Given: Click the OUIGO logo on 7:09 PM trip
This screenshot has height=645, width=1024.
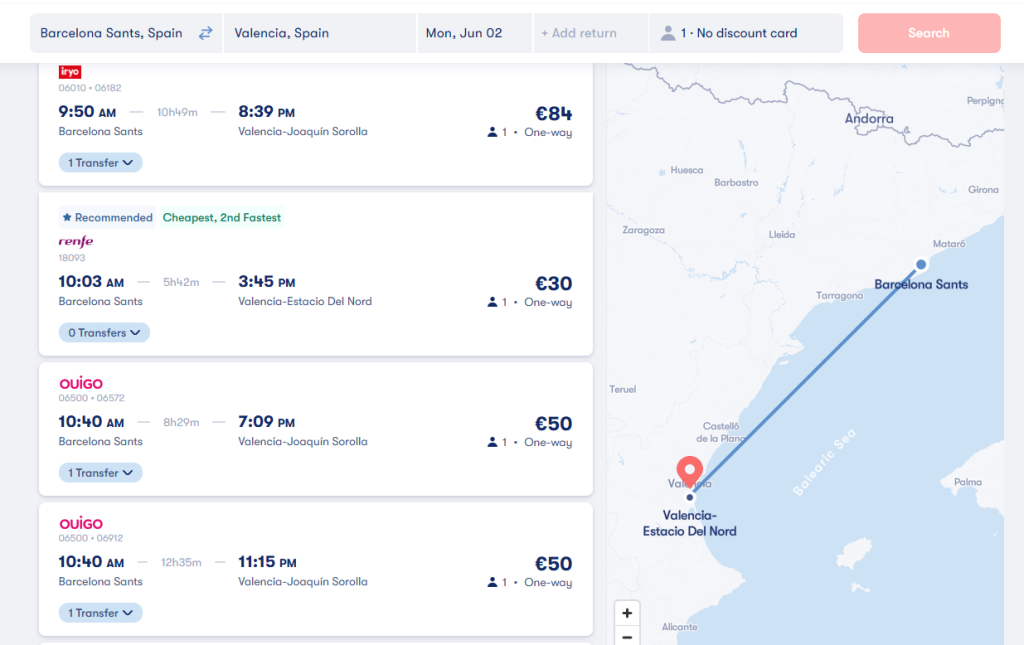Looking at the screenshot, I should (81, 384).
